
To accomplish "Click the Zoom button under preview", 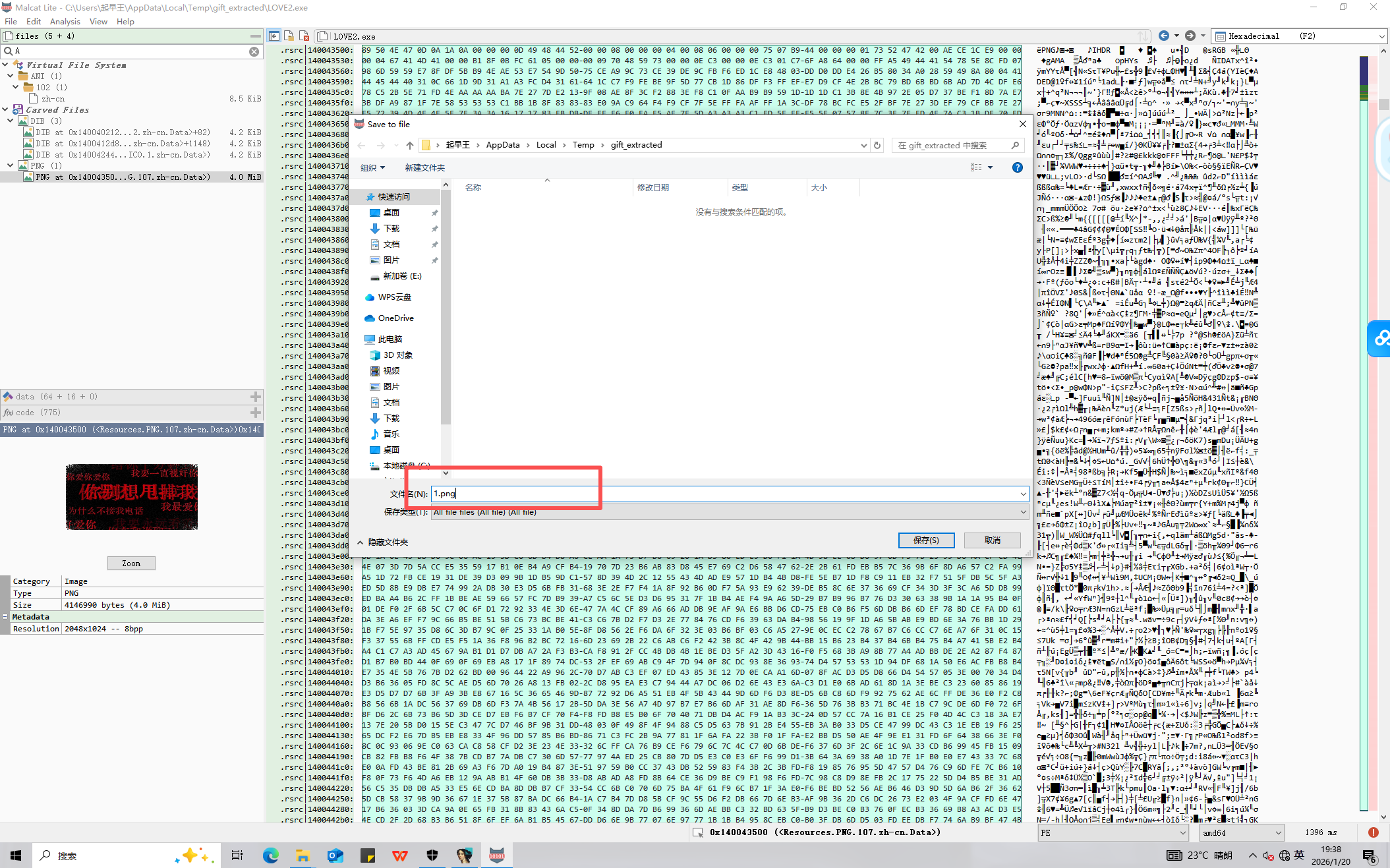I will pyautogui.click(x=131, y=564).
